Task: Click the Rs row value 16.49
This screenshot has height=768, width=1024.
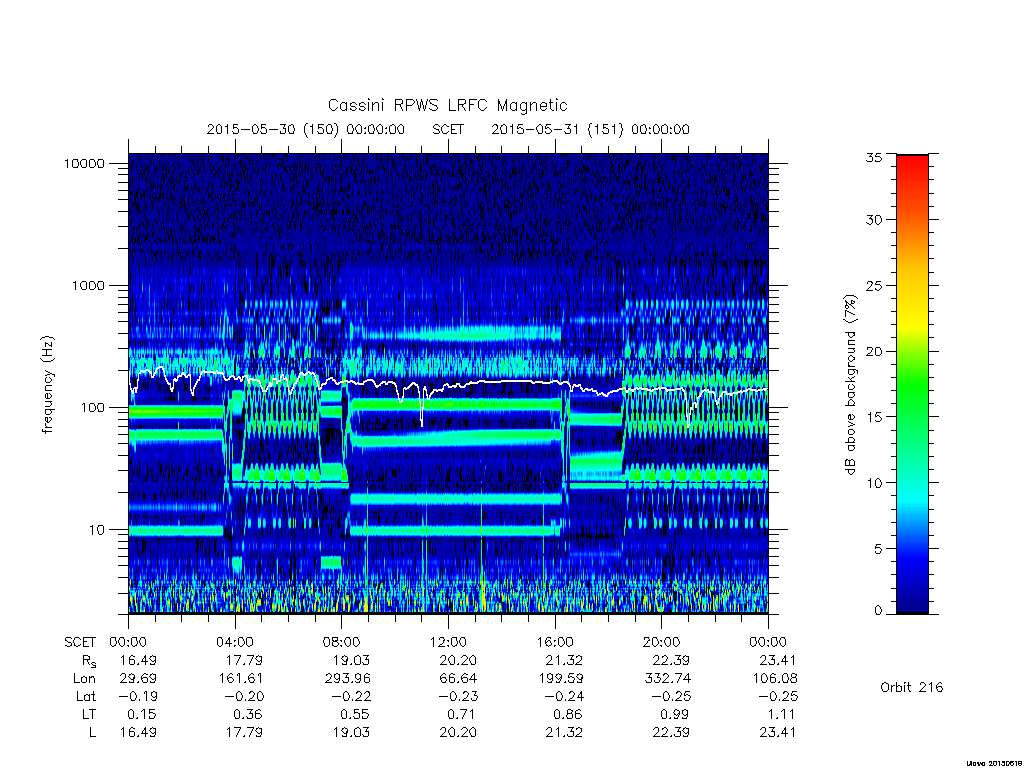Action: pos(138,661)
